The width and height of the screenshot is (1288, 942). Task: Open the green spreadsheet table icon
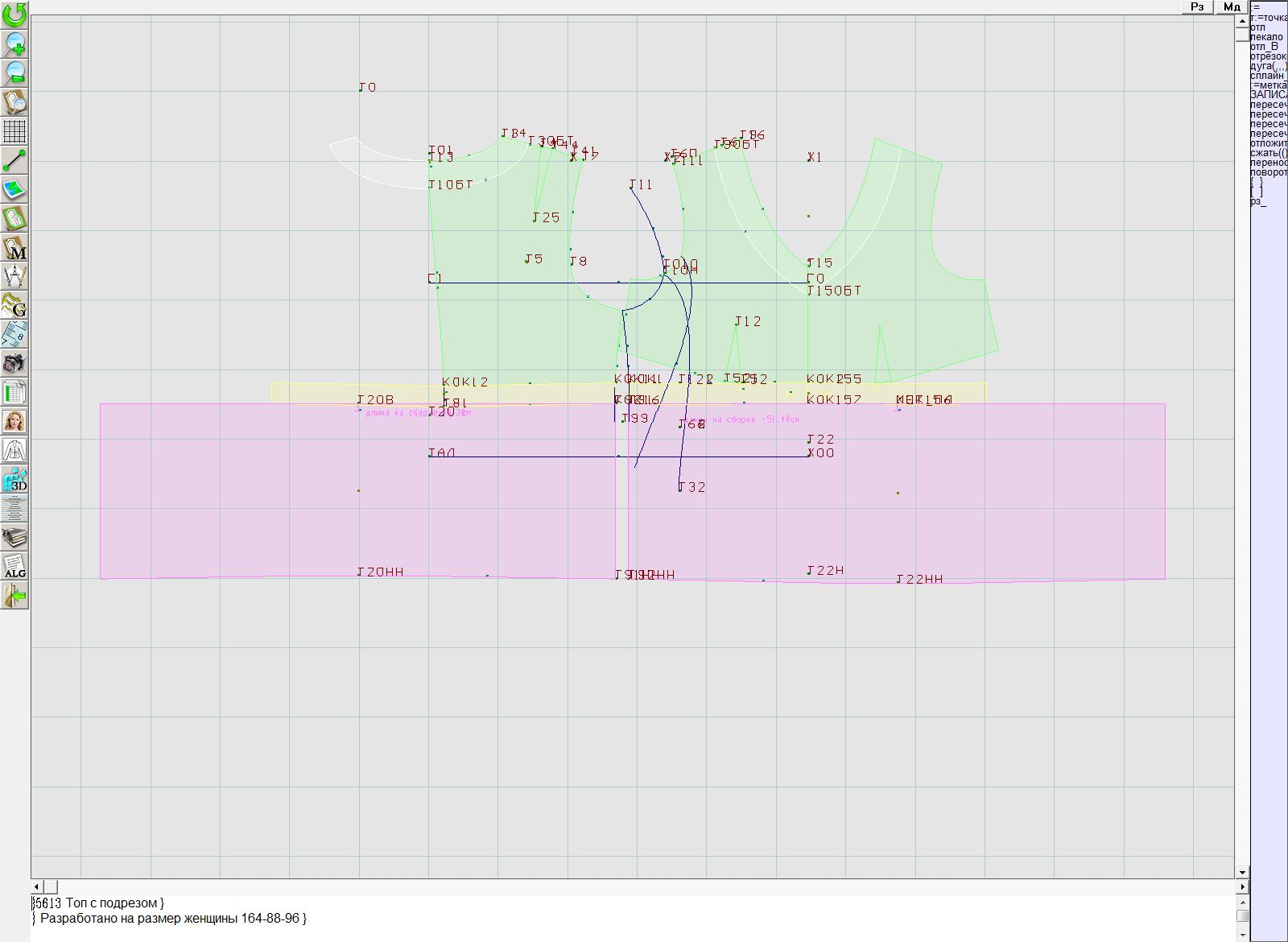[x=14, y=392]
